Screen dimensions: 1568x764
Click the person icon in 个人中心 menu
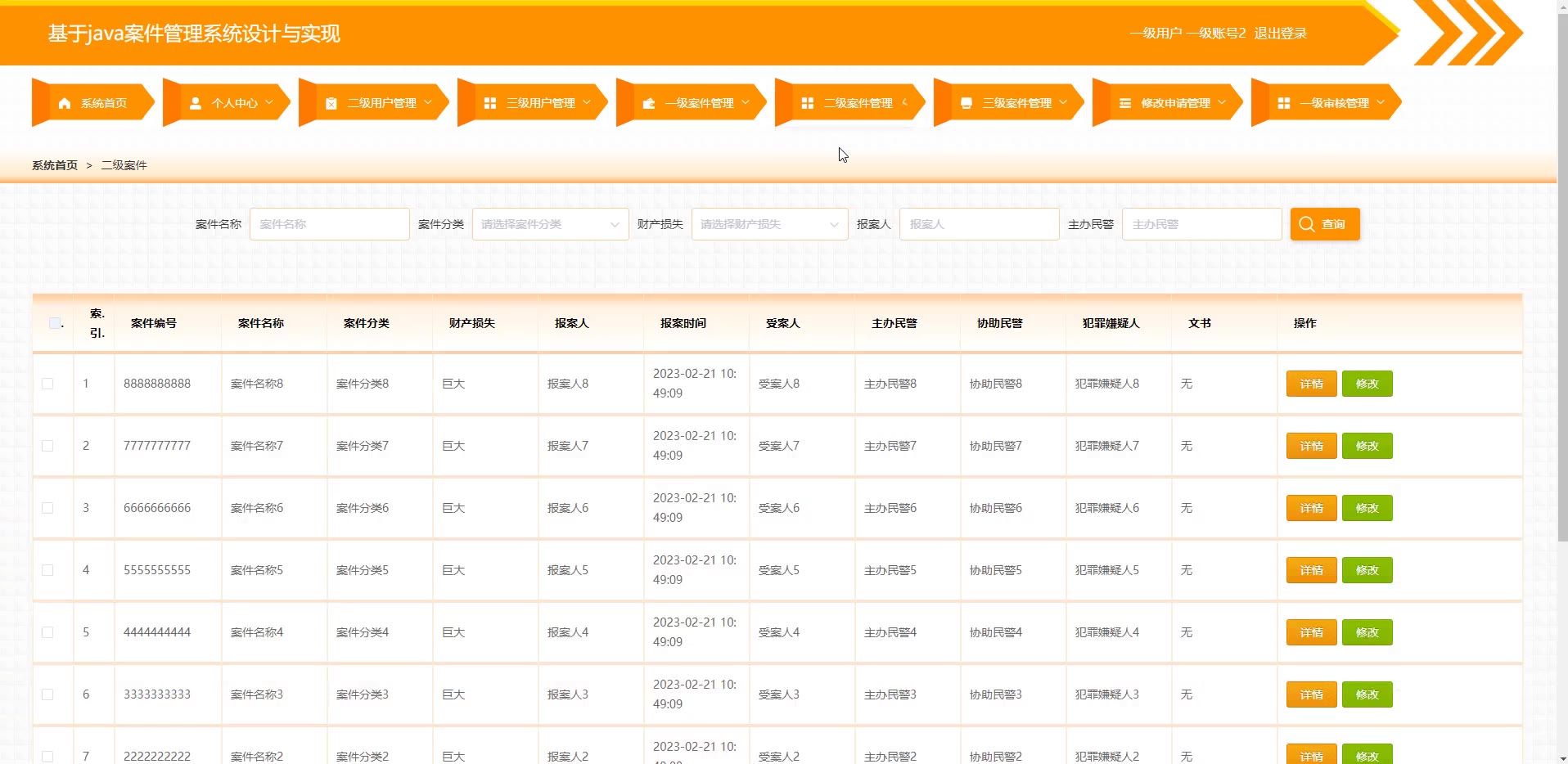tap(196, 103)
